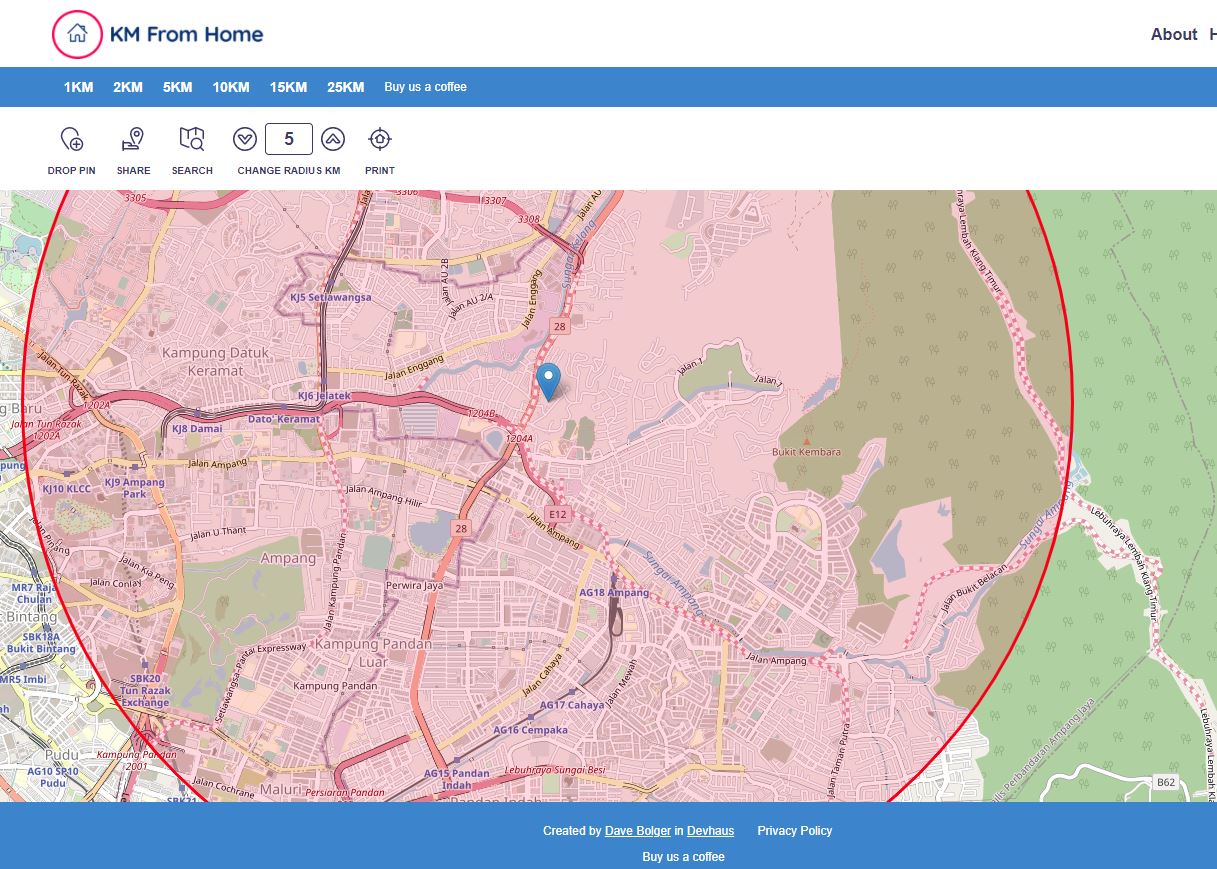This screenshot has width=1217, height=869.
Task: Click the blue home pin marker on map
Action: (548, 382)
